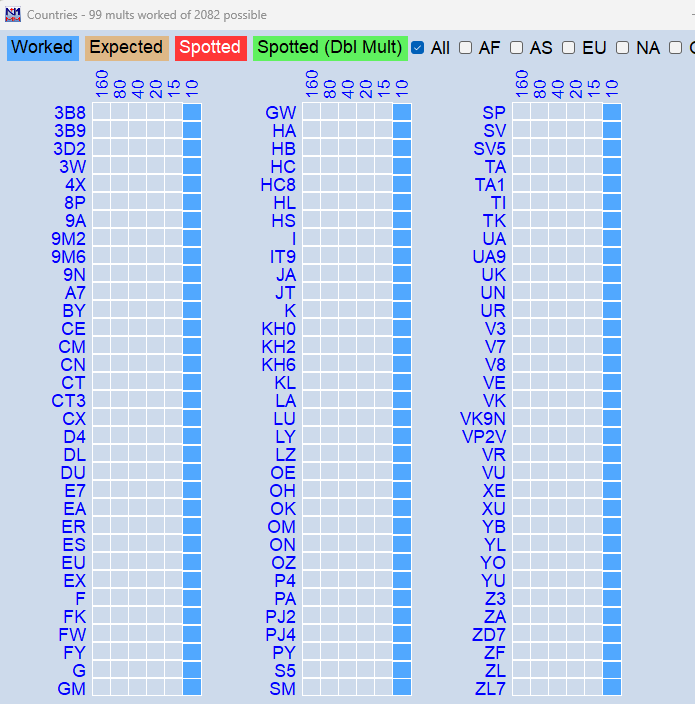The width and height of the screenshot is (695, 704).
Task: Click the worked 10m cell for JA
Action: (402, 275)
